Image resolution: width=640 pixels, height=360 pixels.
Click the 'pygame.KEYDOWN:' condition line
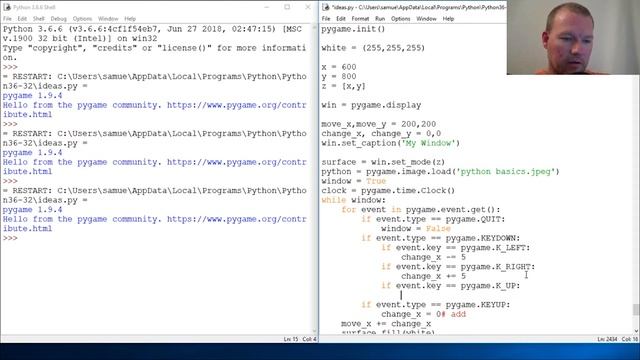(441, 238)
